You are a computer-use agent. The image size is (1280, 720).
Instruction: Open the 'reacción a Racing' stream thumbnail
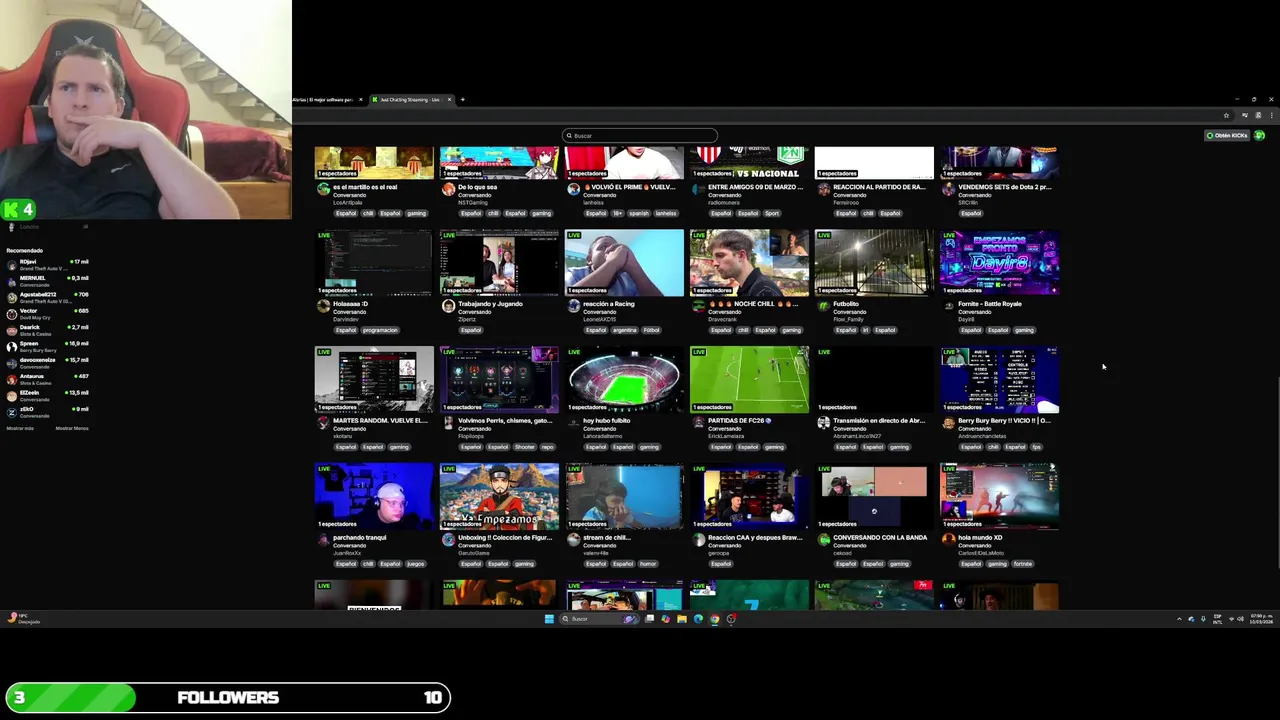624,263
